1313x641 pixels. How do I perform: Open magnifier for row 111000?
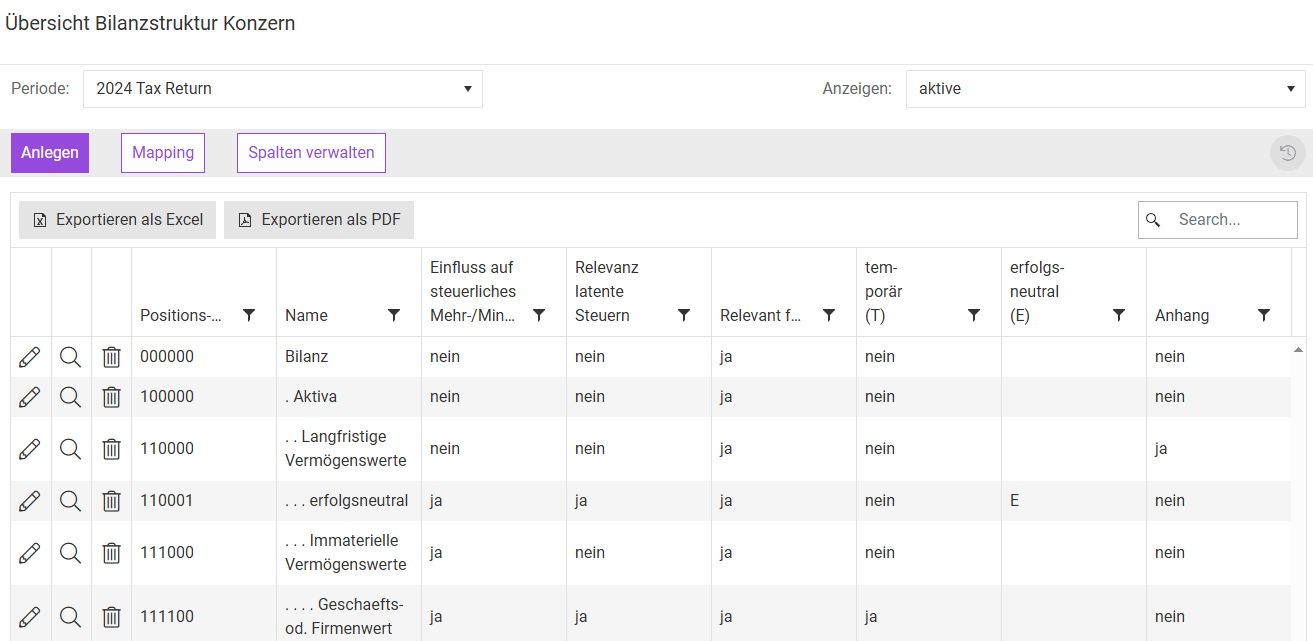70,553
